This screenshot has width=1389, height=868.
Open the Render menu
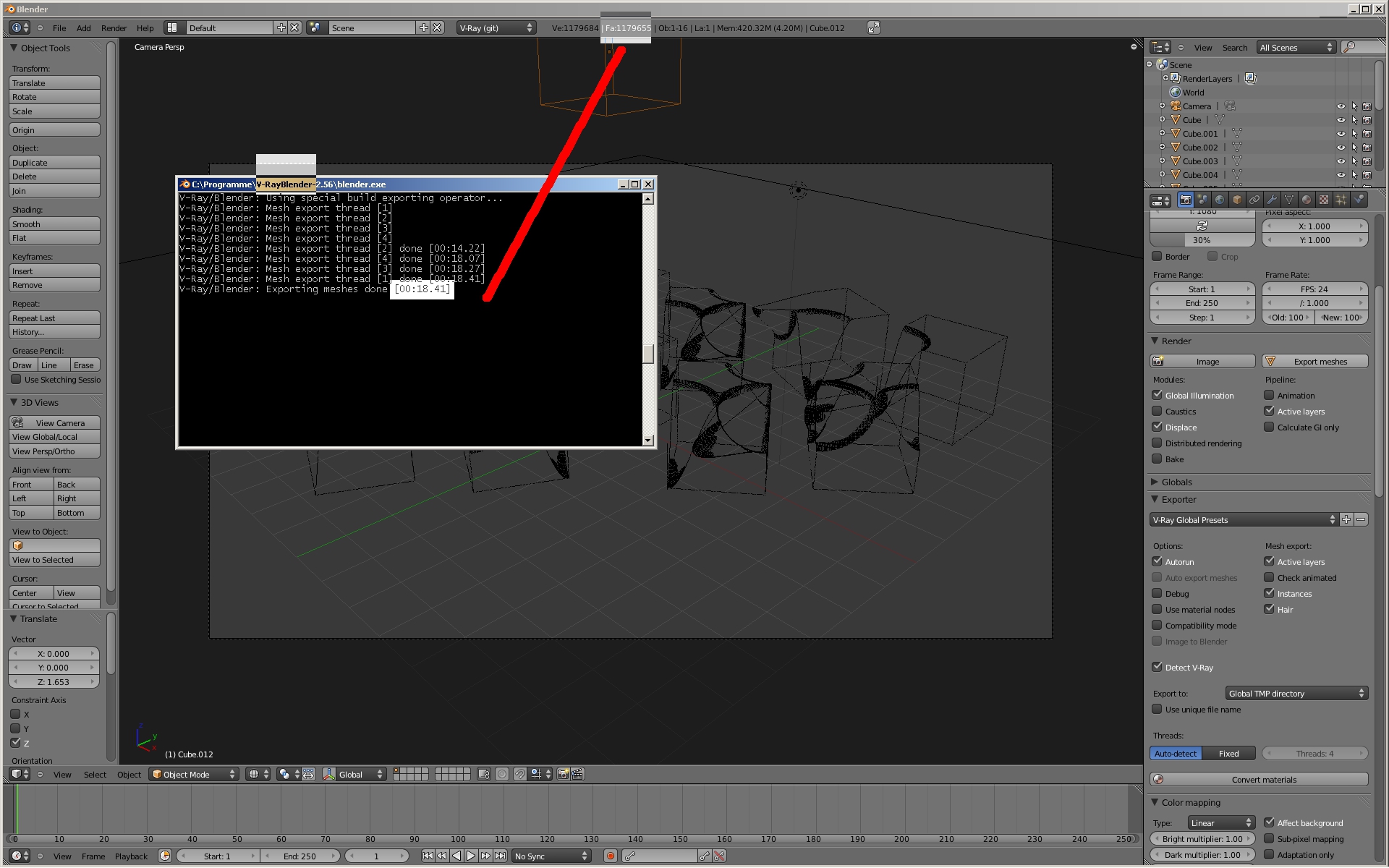coord(114,28)
